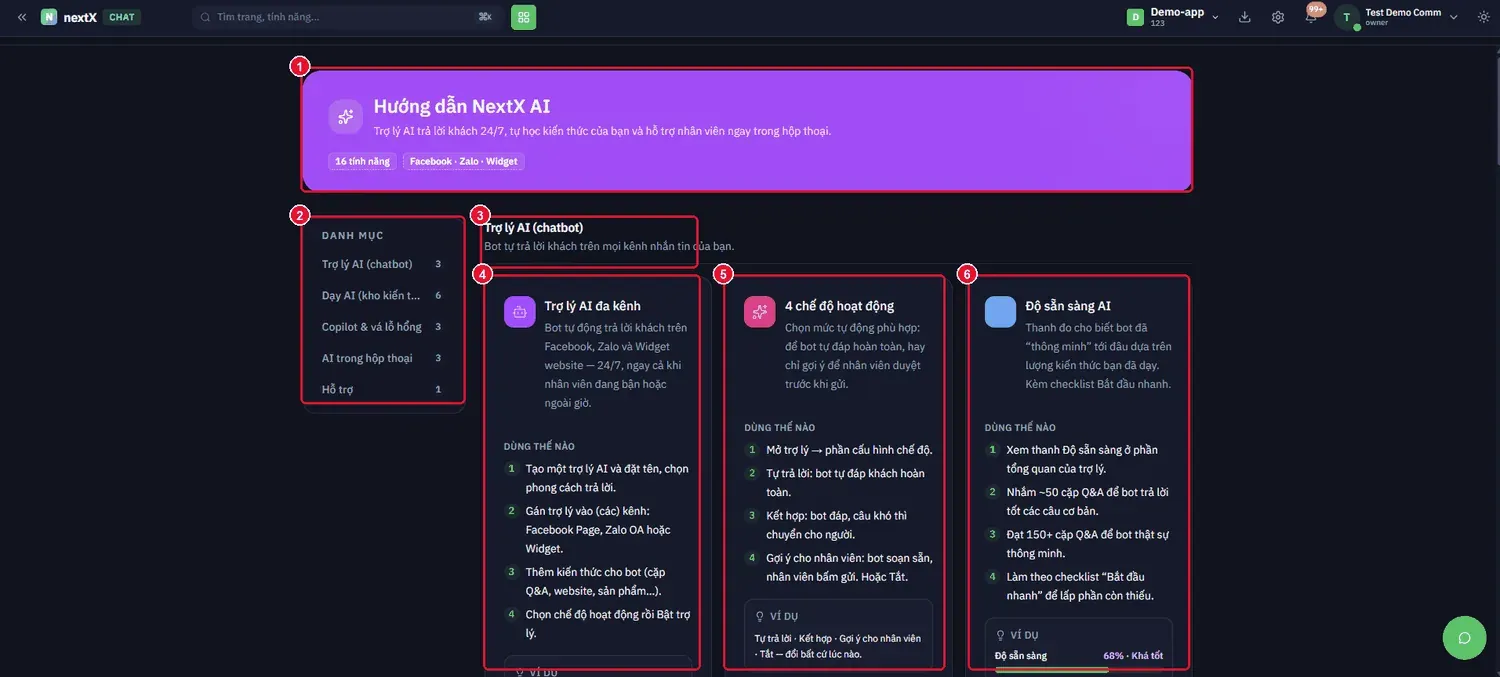Click the count 6 beside Dạy AI
The image size is (1500, 677).
tap(438, 296)
